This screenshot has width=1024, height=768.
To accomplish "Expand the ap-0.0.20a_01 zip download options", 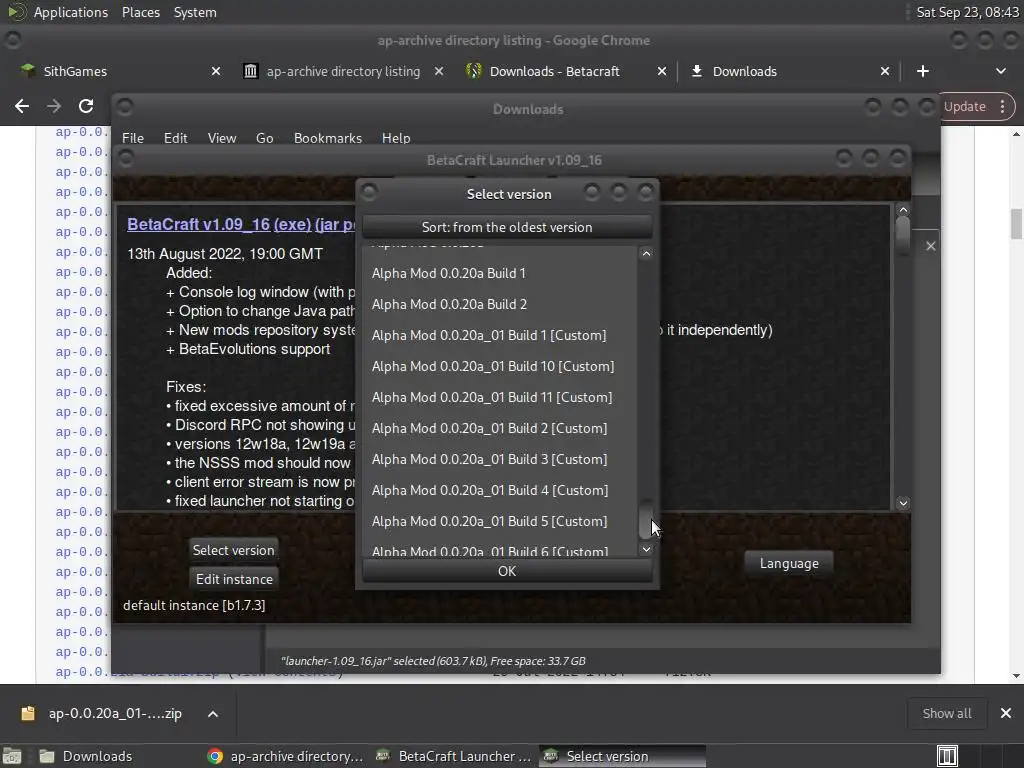I will click(213, 714).
